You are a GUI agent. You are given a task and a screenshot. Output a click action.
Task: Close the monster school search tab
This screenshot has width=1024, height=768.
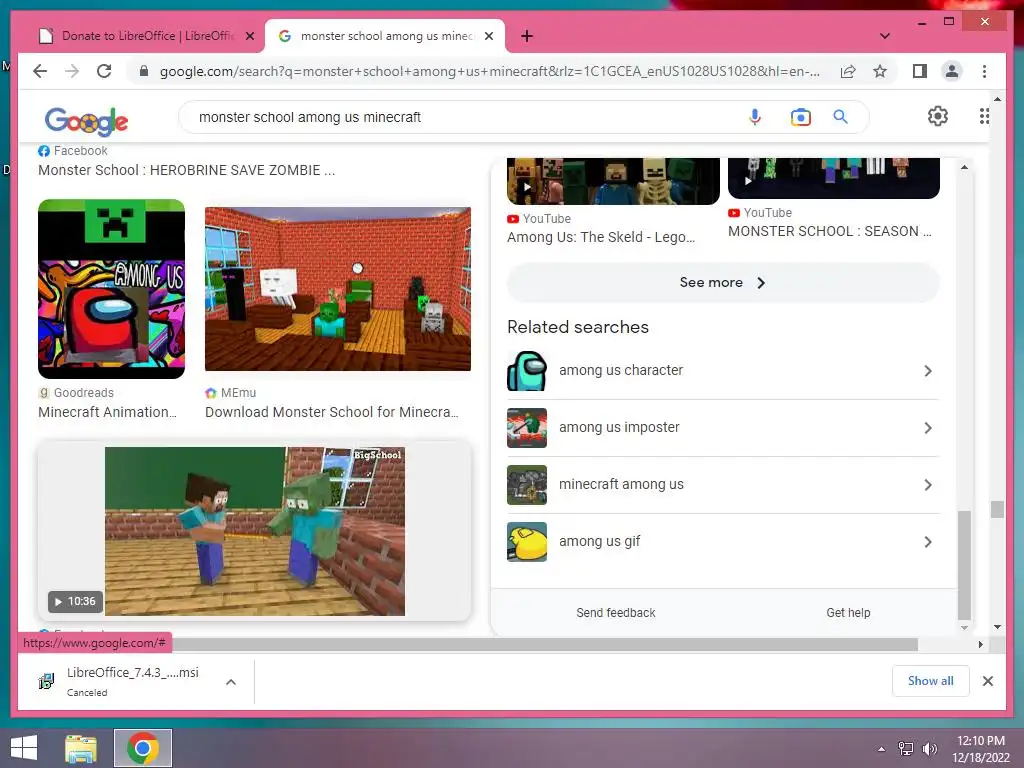[x=488, y=36]
